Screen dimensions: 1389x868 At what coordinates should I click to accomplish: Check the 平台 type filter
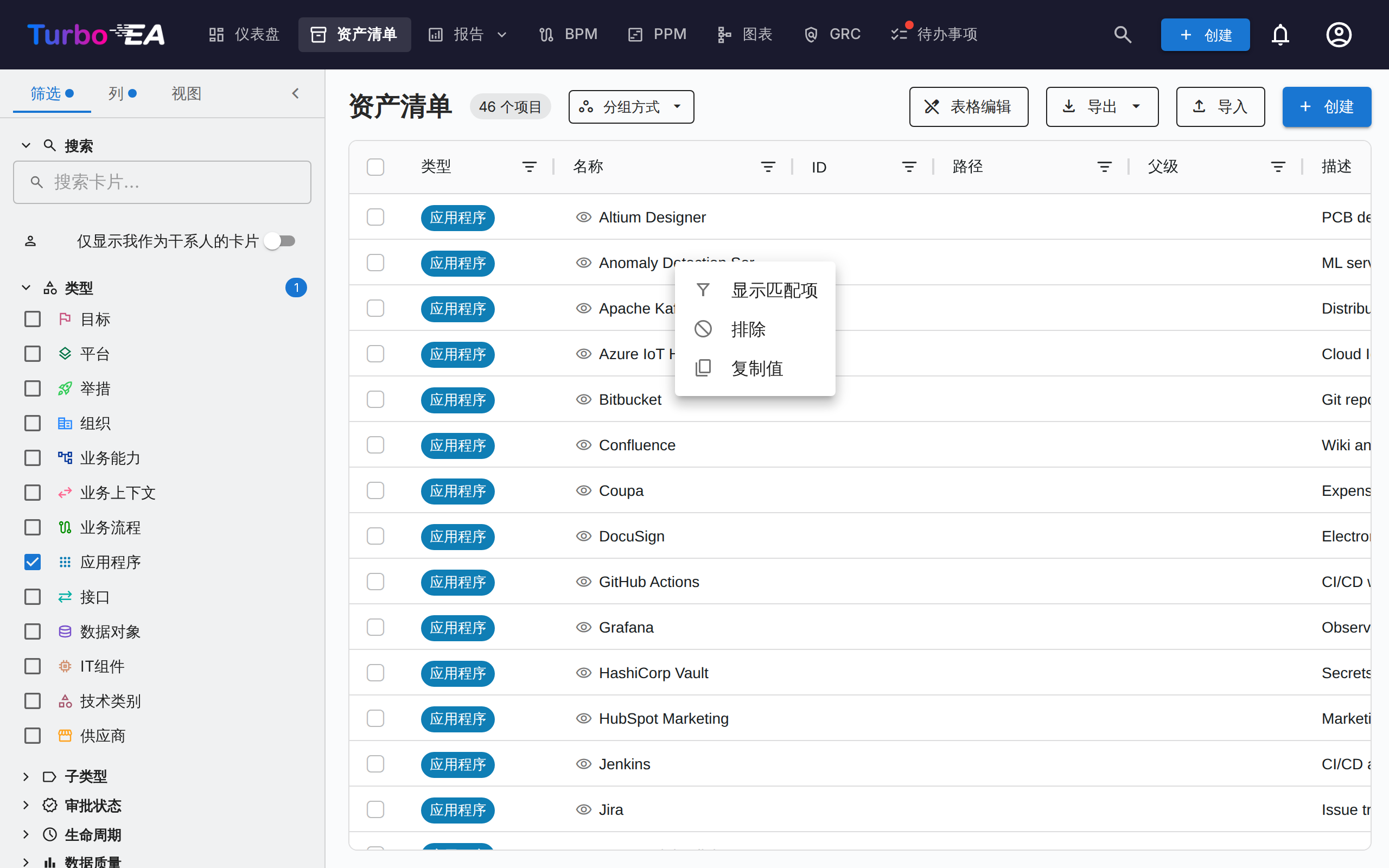tap(33, 354)
